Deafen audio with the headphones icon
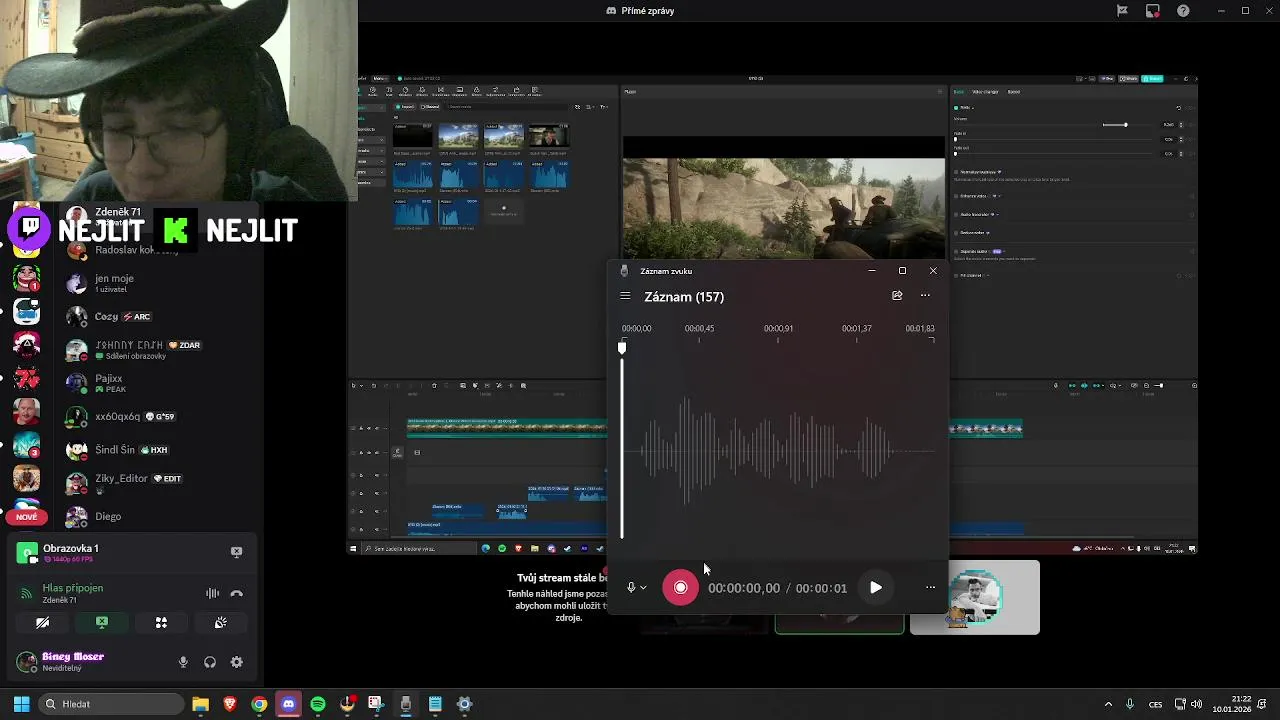This screenshot has height=720, width=1280. click(x=210, y=662)
